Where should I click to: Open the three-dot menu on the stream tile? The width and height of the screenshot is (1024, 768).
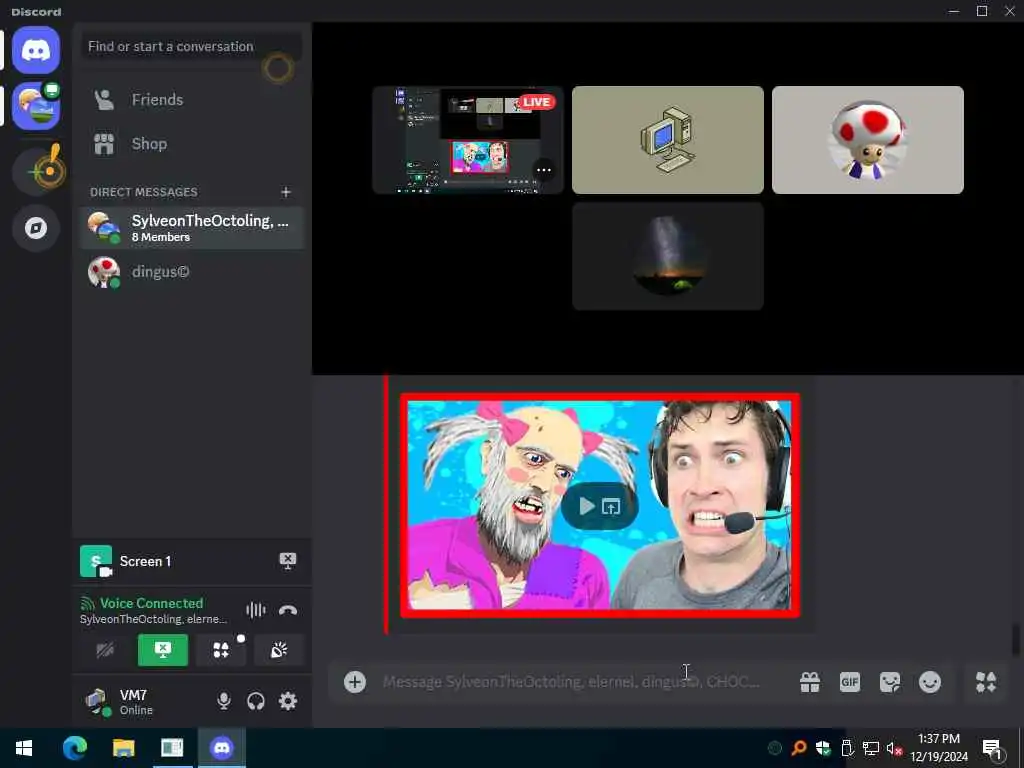click(x=543, y=170)
